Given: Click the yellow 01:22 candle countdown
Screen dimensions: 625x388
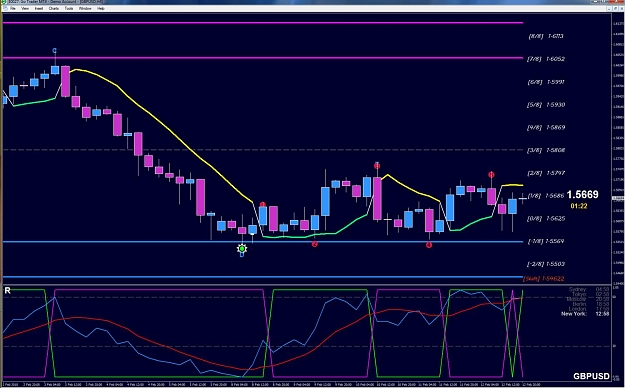Looking at the screenshot, I should [579, 206].
